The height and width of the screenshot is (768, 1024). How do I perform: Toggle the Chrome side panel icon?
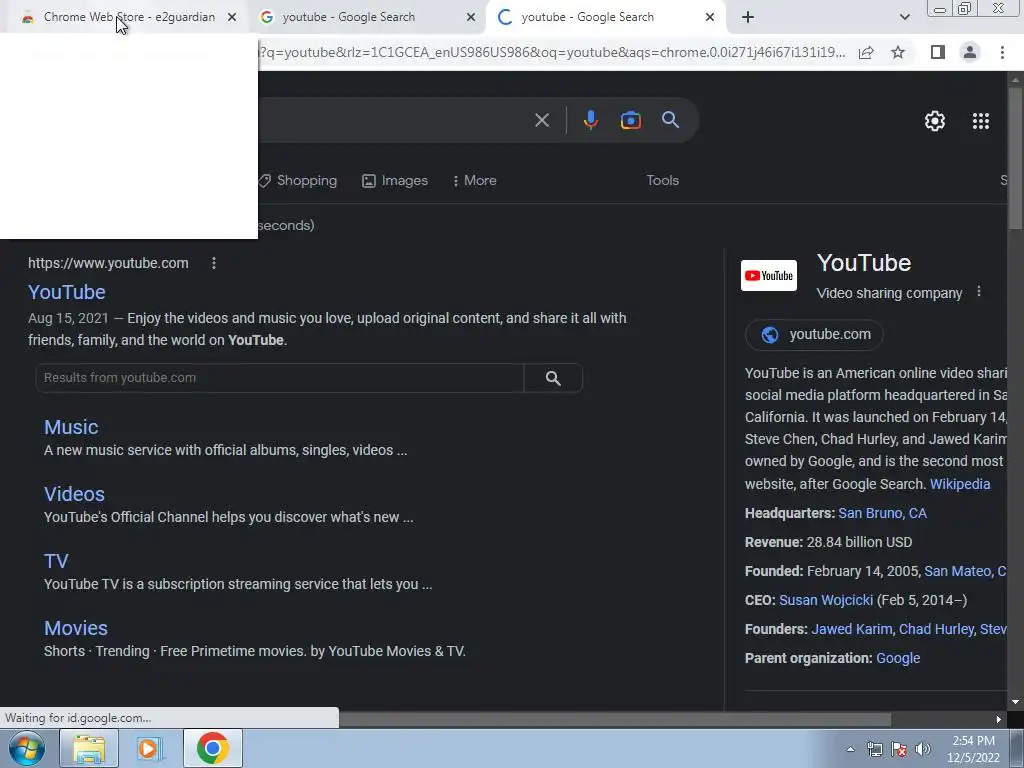(x=937, y=52)
